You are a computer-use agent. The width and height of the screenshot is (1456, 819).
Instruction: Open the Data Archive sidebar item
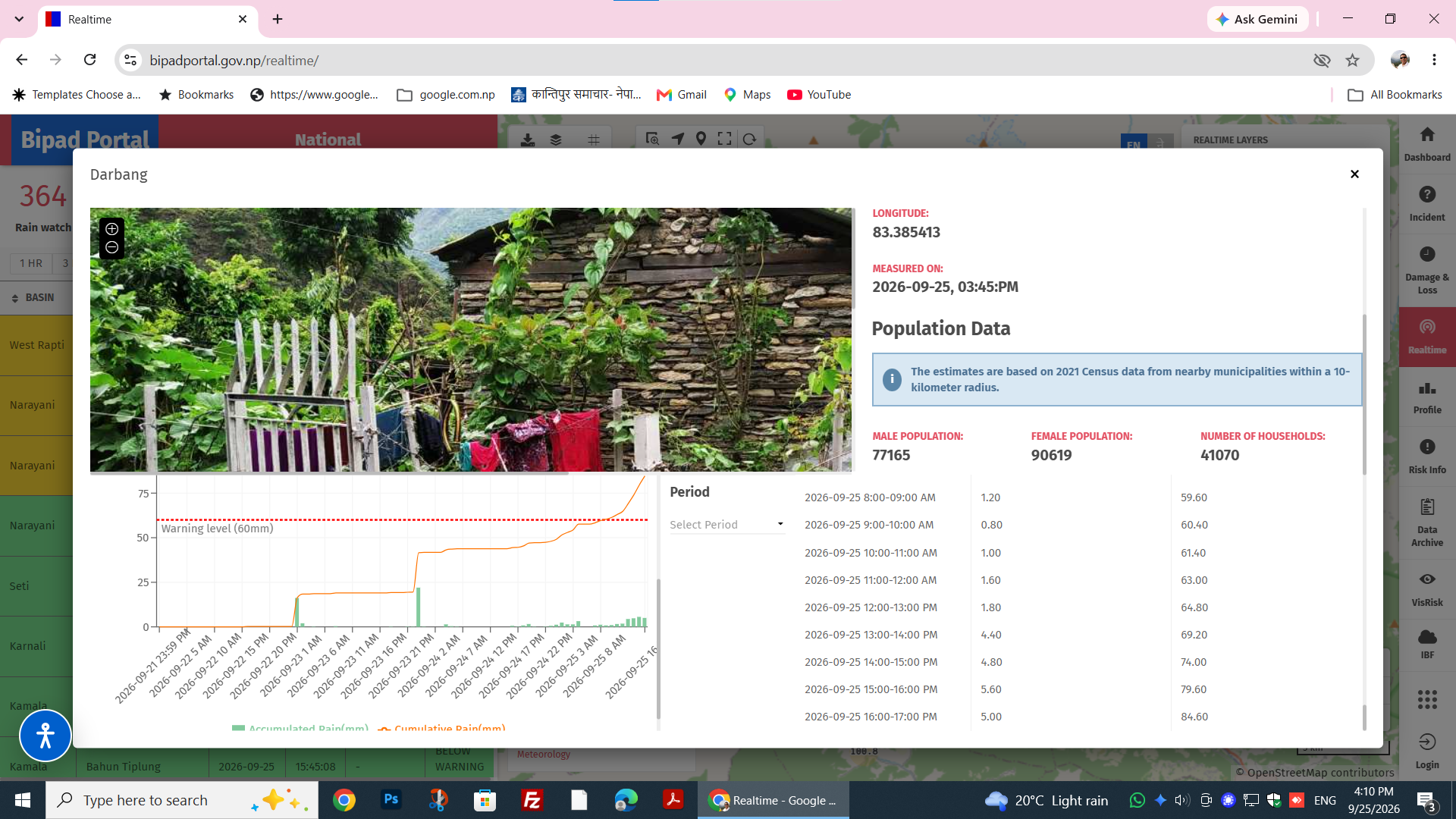pyautogui.click(x=1427, y=522)
